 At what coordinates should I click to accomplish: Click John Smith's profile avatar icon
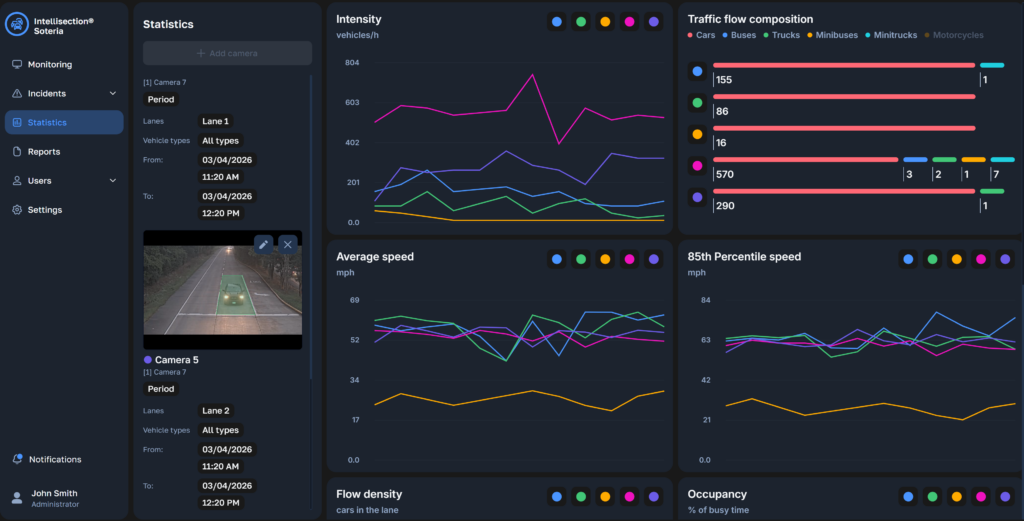17,498
